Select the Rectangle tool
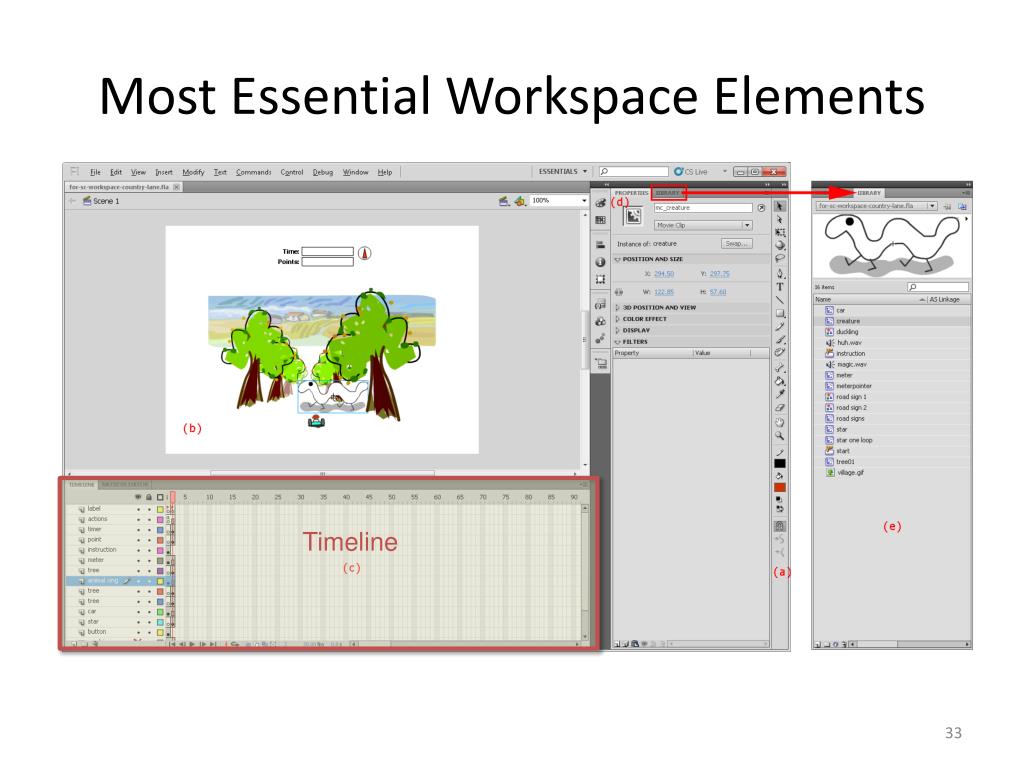Screen dimensions: 1024x768 pos(780,313)
